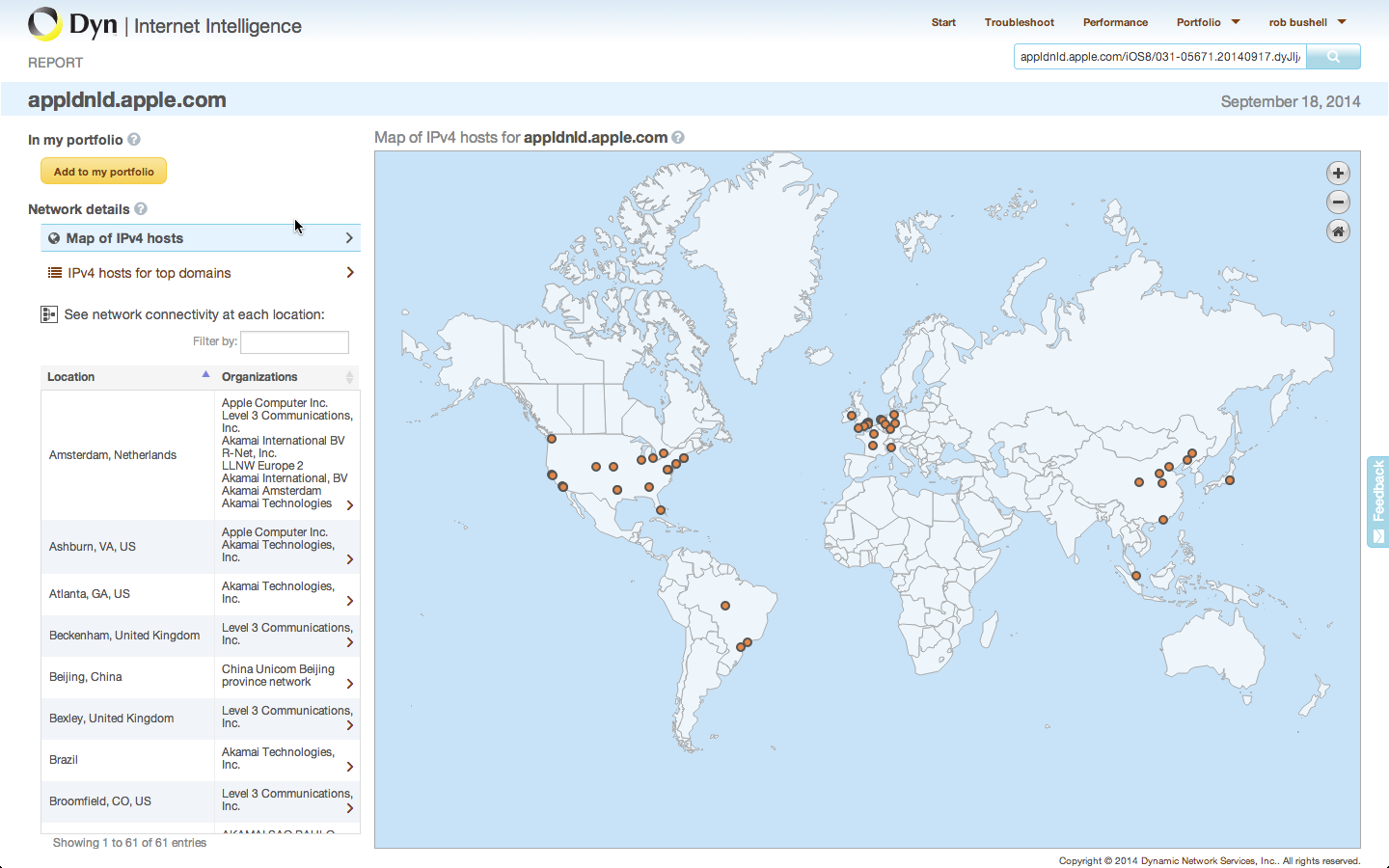This screenshot has height=868, width=1389.
Task: Click the network connectivity icon
Action: tap(49, 314)
